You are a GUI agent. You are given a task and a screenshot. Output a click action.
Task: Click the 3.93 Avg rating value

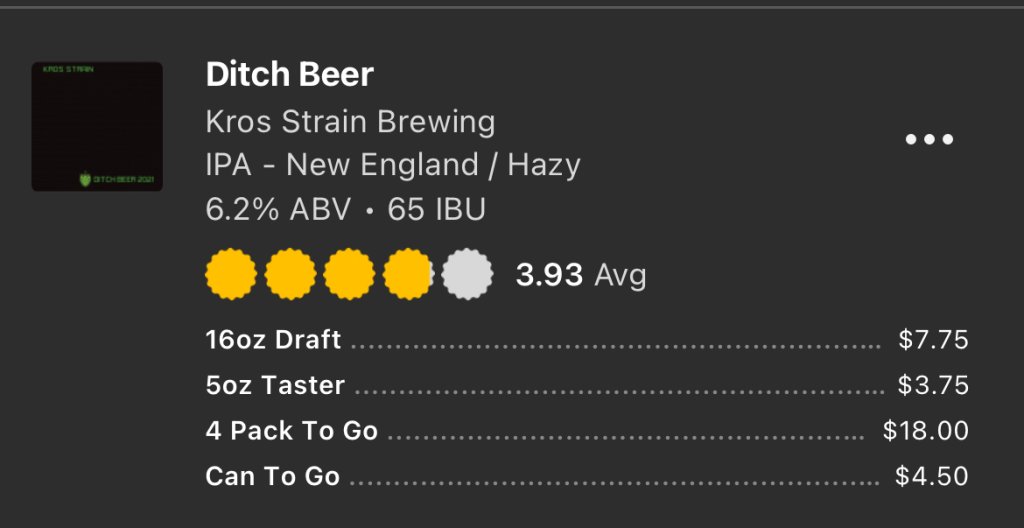coord(580,275)
